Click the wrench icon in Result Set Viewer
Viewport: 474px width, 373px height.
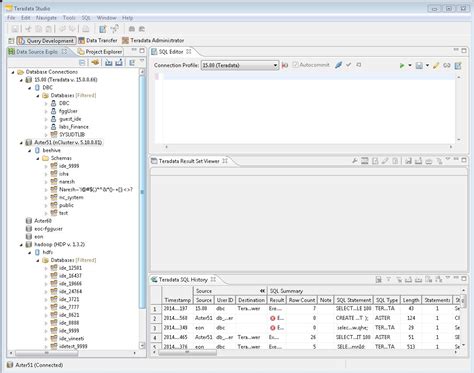tap(355, 161)
